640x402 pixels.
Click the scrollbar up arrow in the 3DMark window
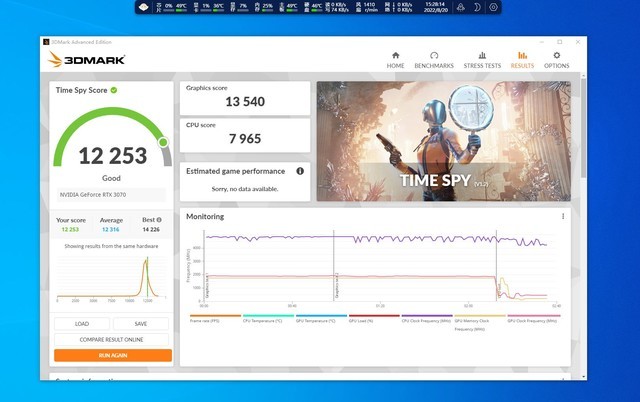[583, 76]
